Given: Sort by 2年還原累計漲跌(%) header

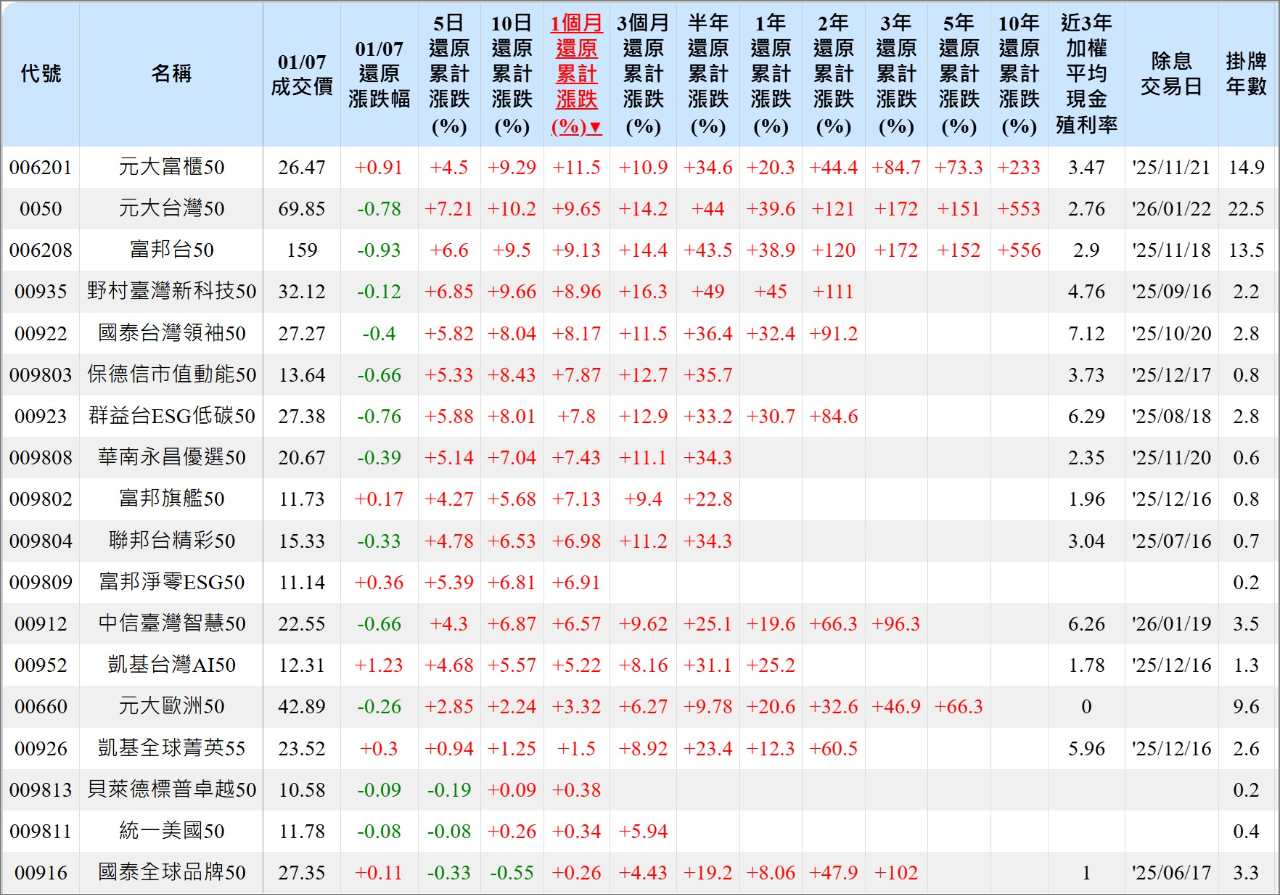Looking at the screenshot, I should pos(833,74).
